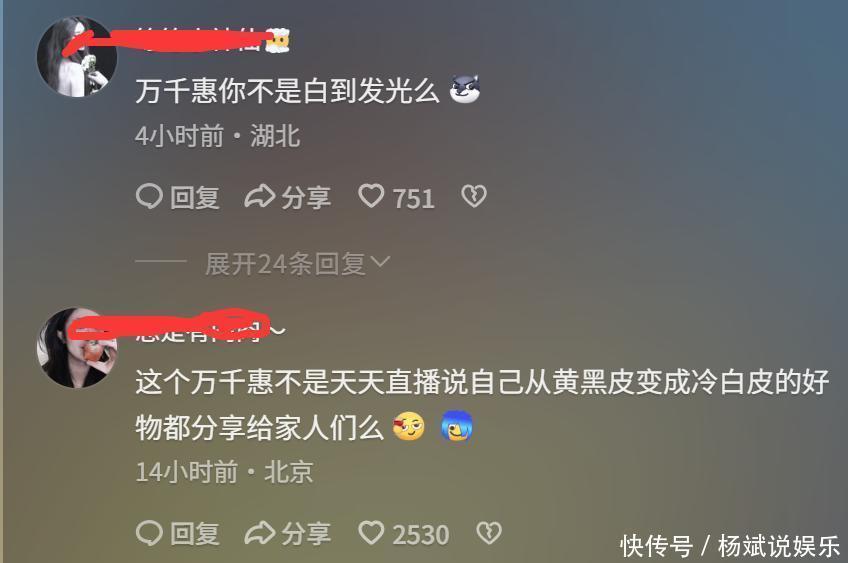Click 分享 text on the first comment

pyautogui.click(x=306, y=197)
